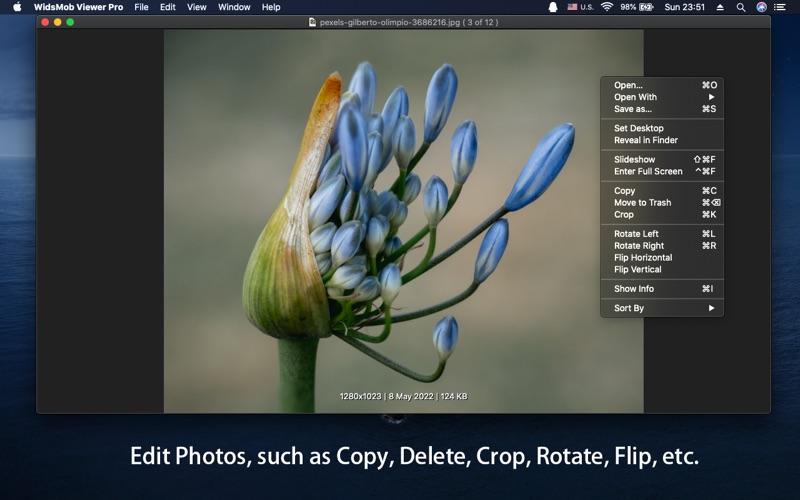Image resolution: width=800 pixels, height=500 pixels.
Task: Click the notification bell icon in menu bar
Action: pyautogui.click(x=553, y=7)
